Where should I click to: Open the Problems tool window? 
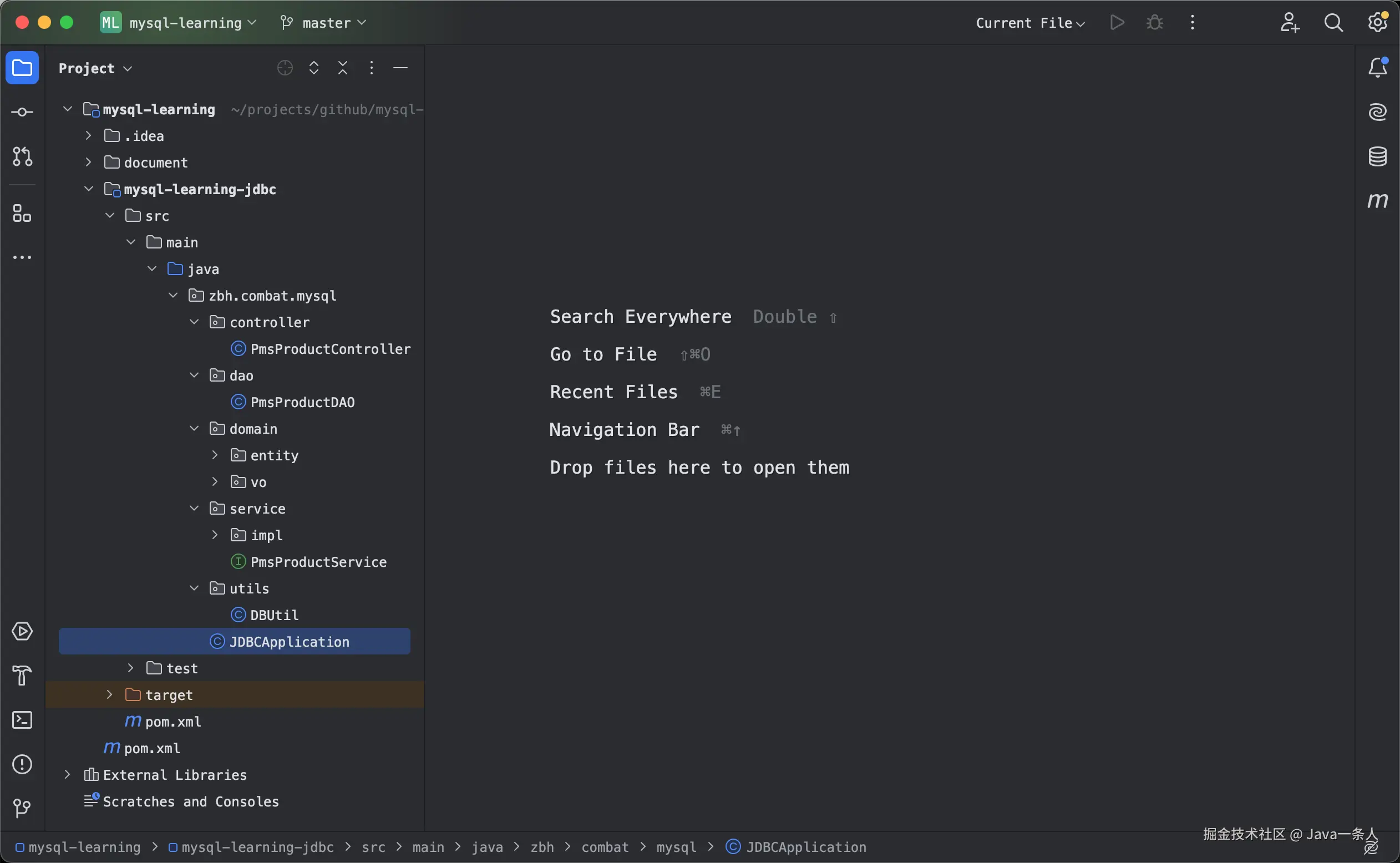(22, 765)
